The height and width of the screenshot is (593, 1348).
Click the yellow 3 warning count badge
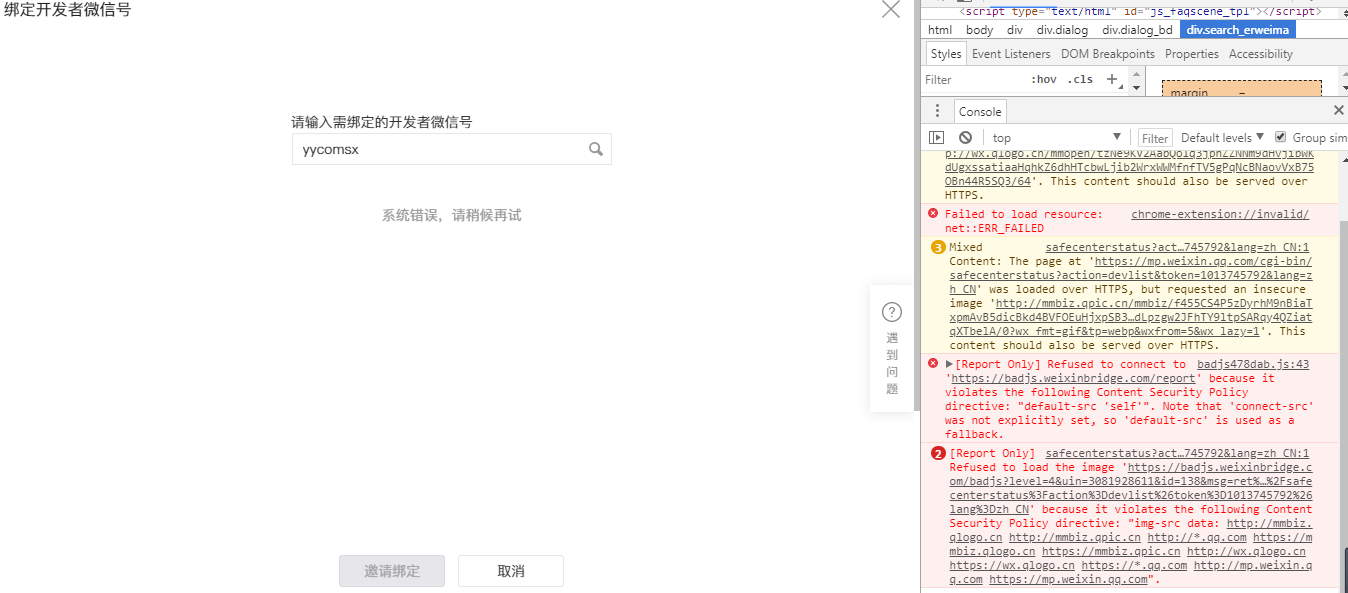click(x=938, y=247)
